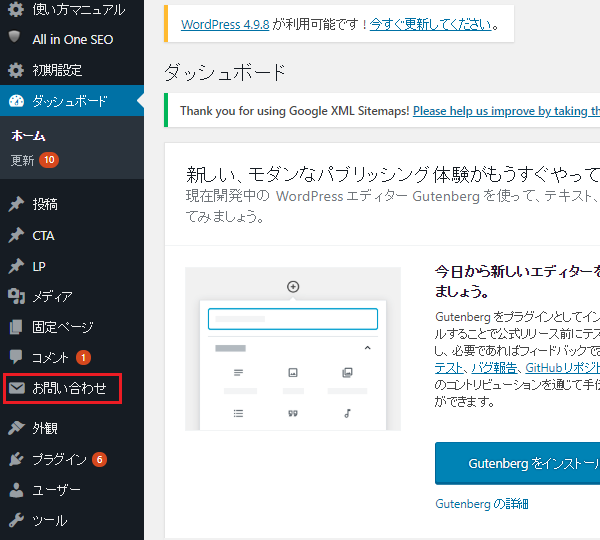Click the gear icon beside 初期設定
Screen dimensions: 600x540
tap(16, 70)
